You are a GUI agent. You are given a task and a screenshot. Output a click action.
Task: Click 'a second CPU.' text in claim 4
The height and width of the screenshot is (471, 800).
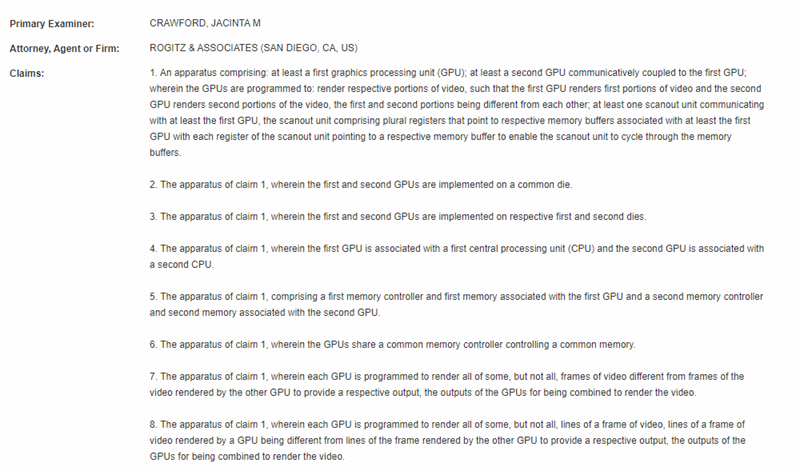[182, 265]
